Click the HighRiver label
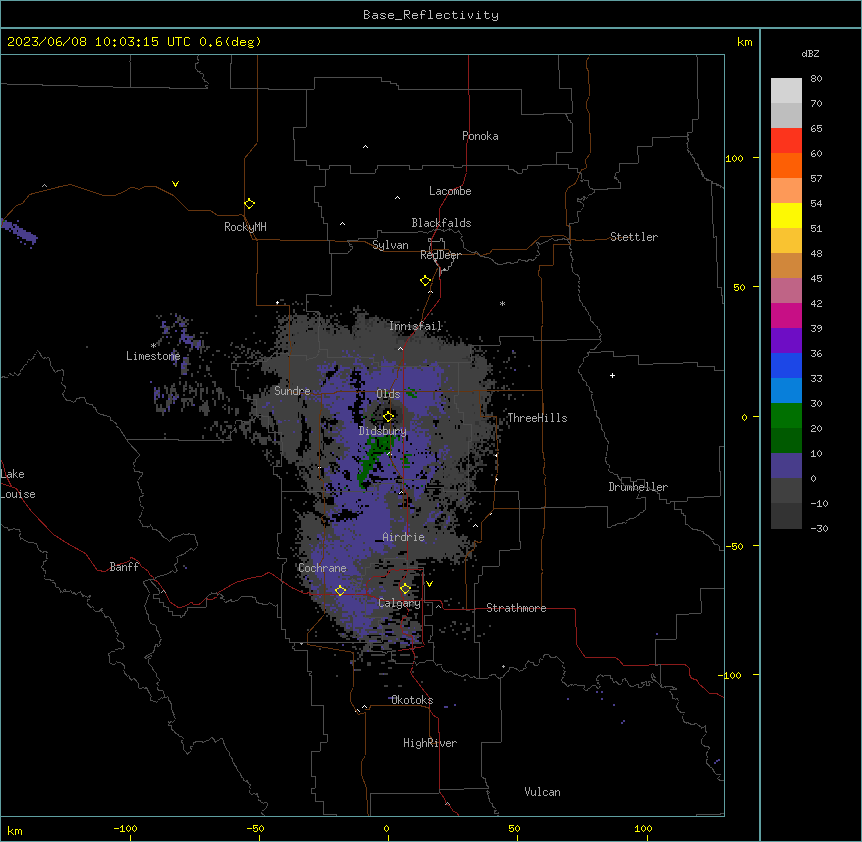This screenshot has height=842, width=862. coord(430,743)
